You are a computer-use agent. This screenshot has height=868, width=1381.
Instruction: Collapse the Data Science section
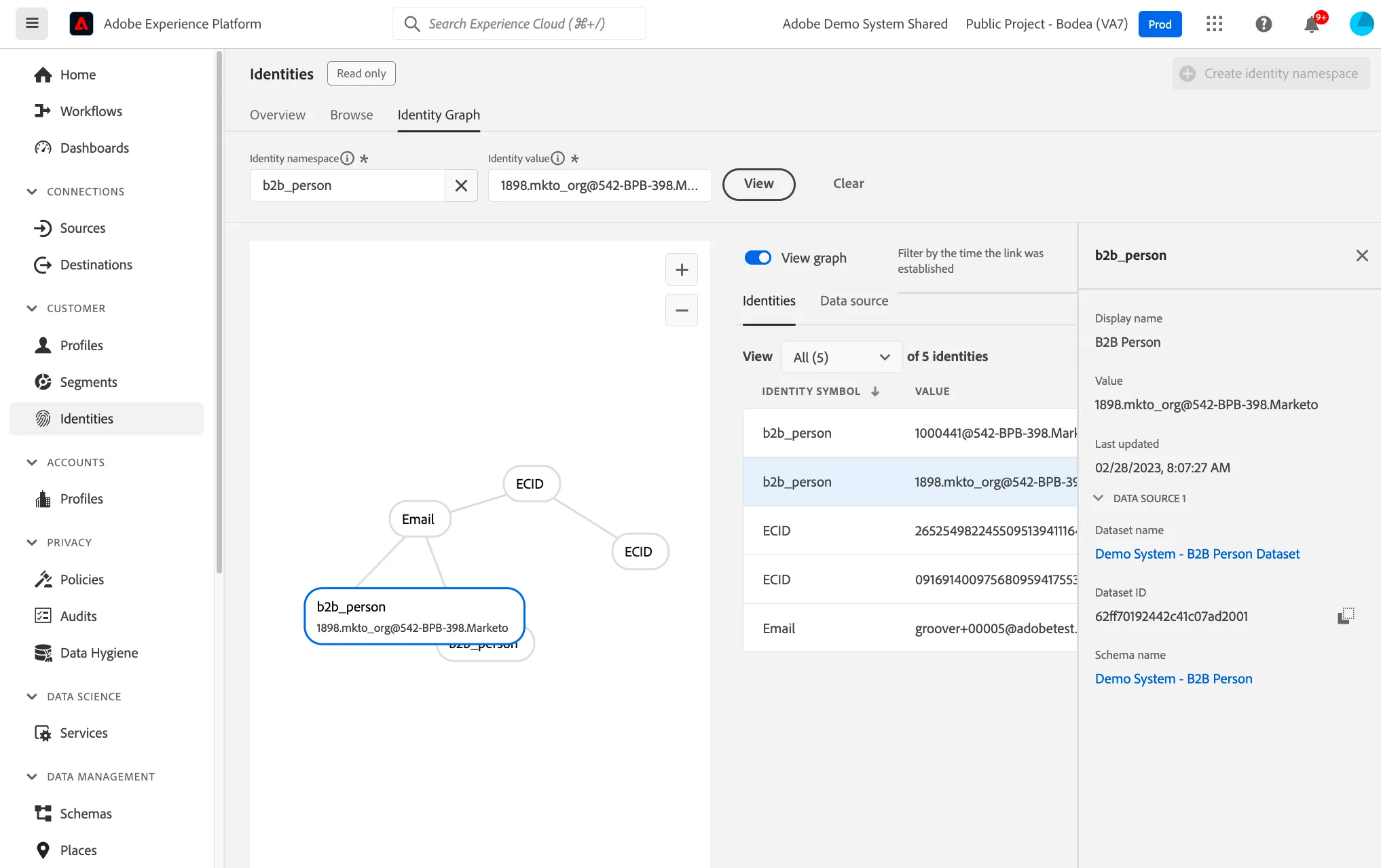[x=32, y=697]
